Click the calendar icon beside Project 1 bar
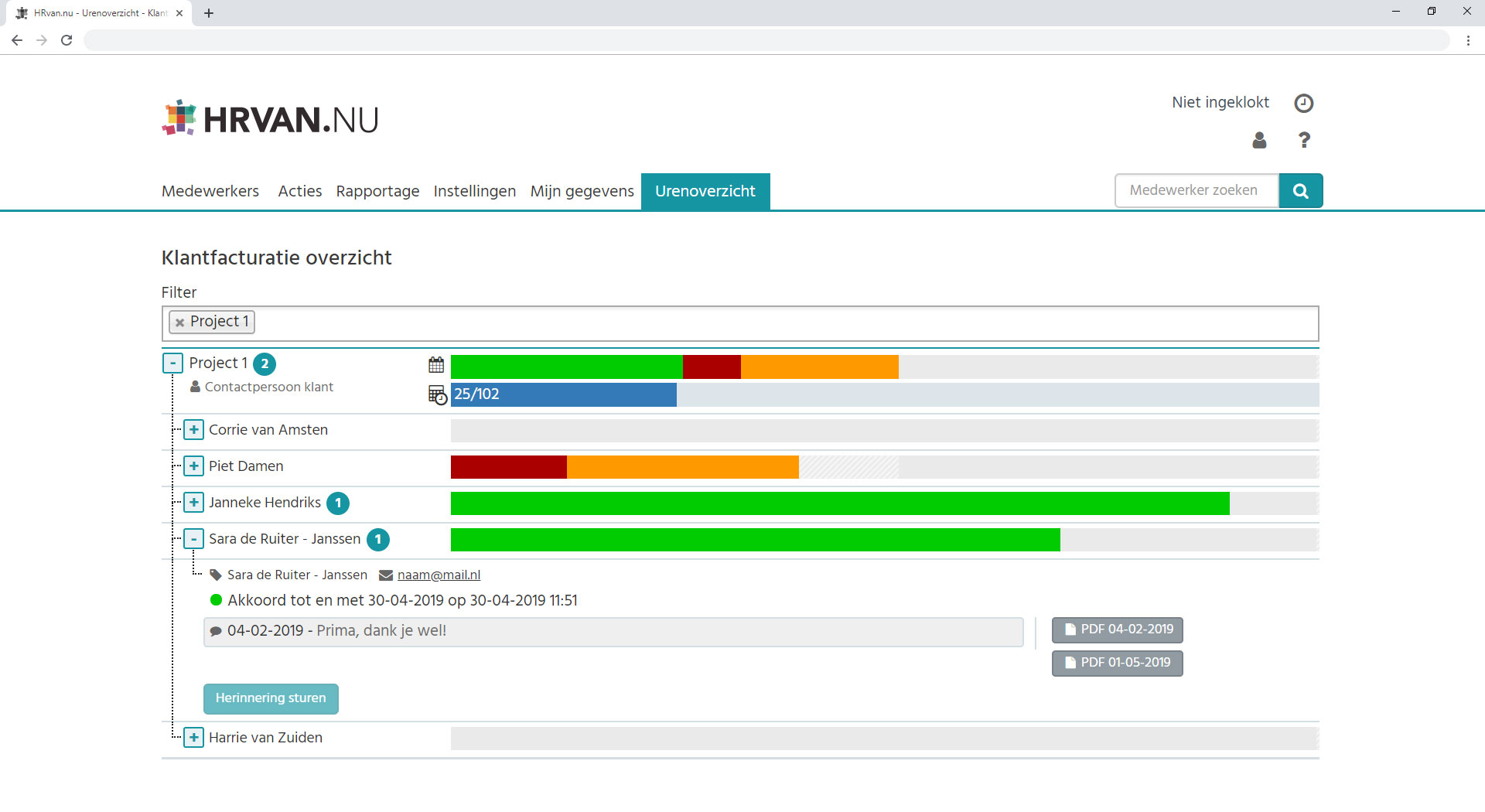 point(436,365)
